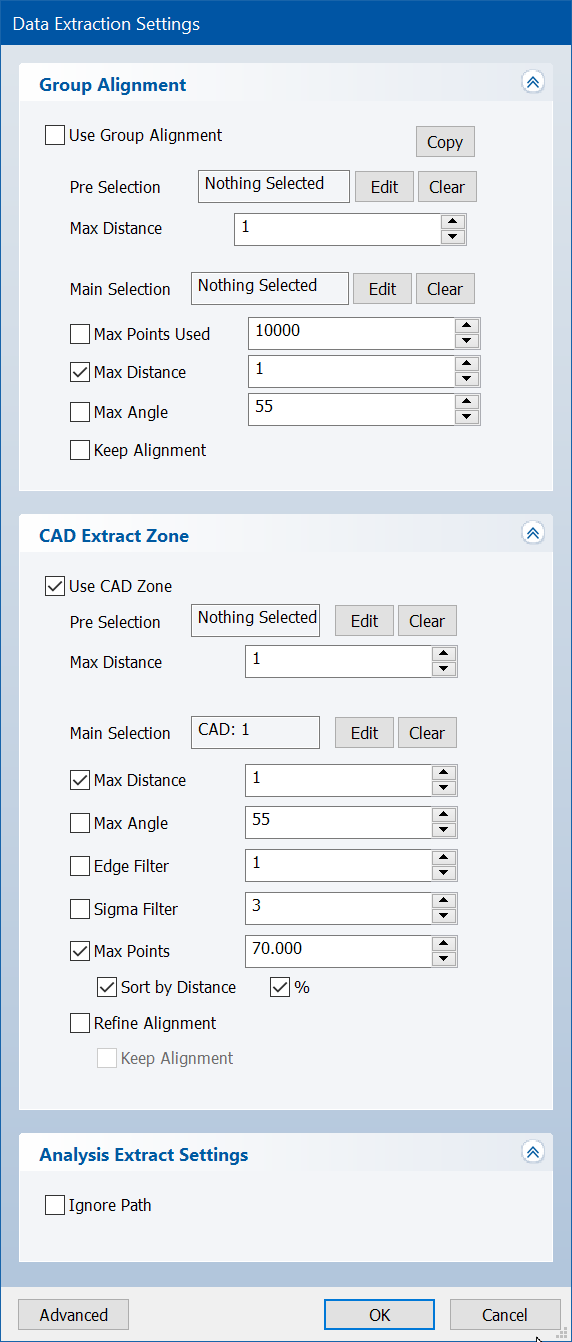Click the Copy button in Group Alignment
The width and height of the screenshot is (572, 1342).
445,142
